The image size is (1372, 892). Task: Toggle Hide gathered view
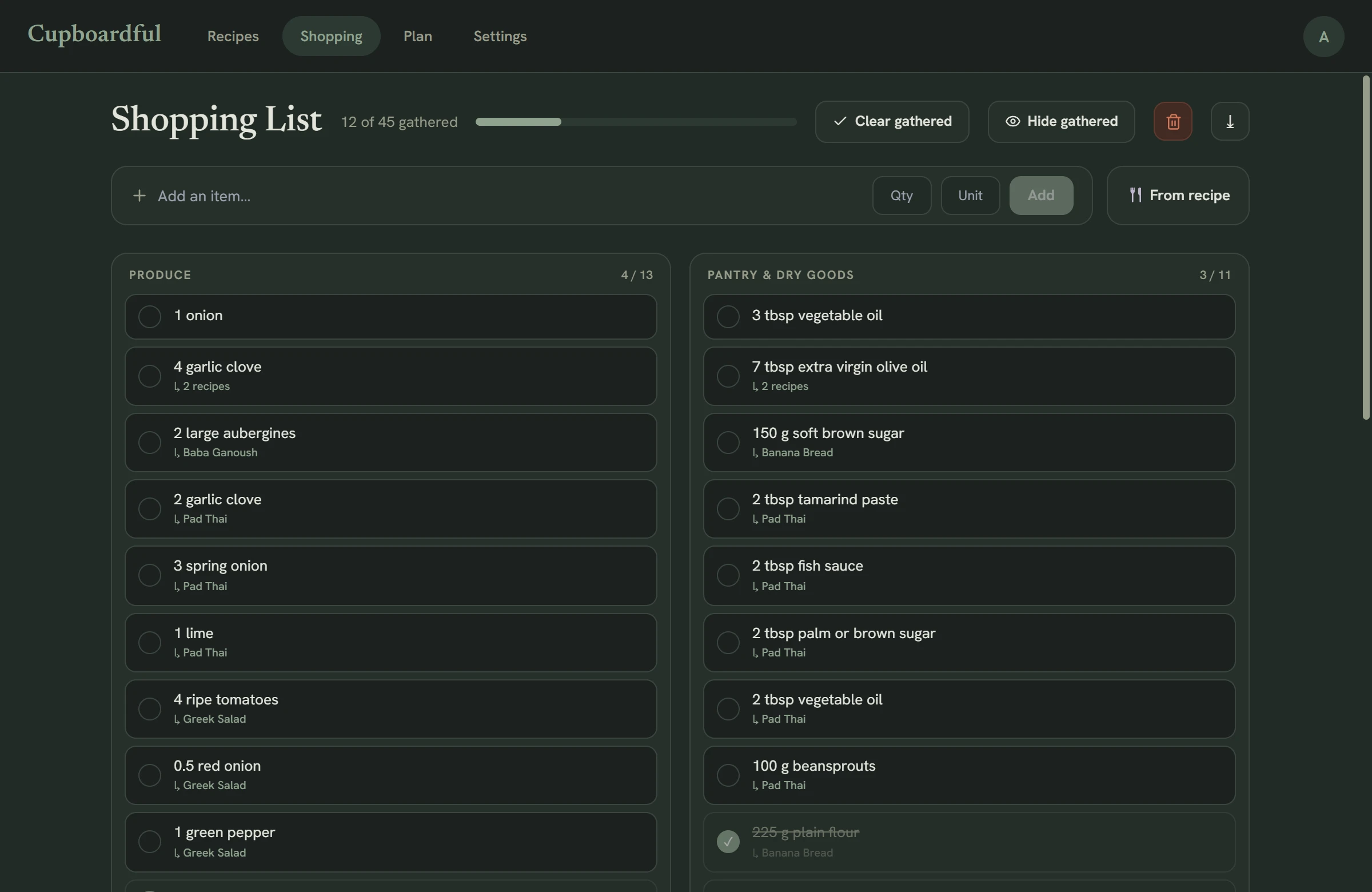pyautogui.click(x=1061, y=122)
